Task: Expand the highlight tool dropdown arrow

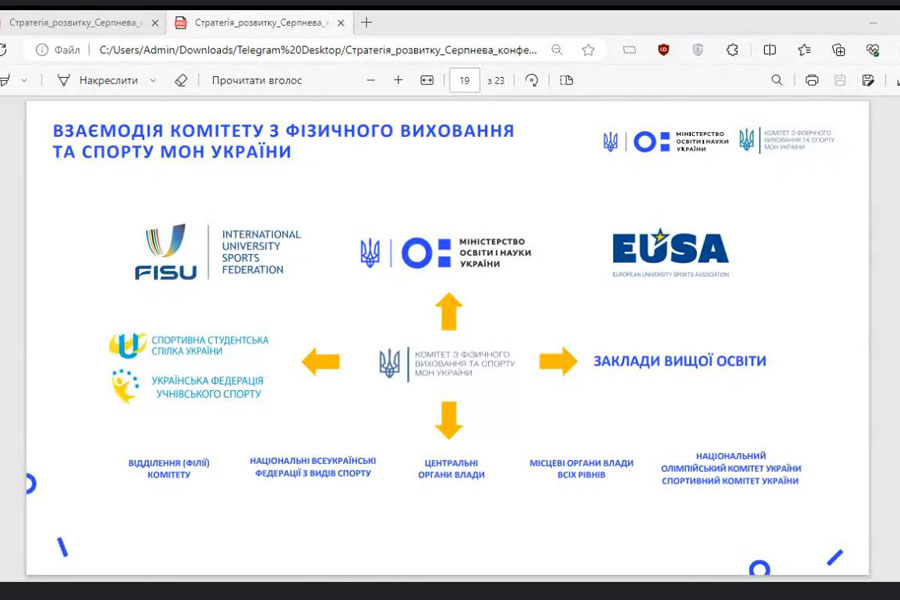Action: (x=24, y=80)
